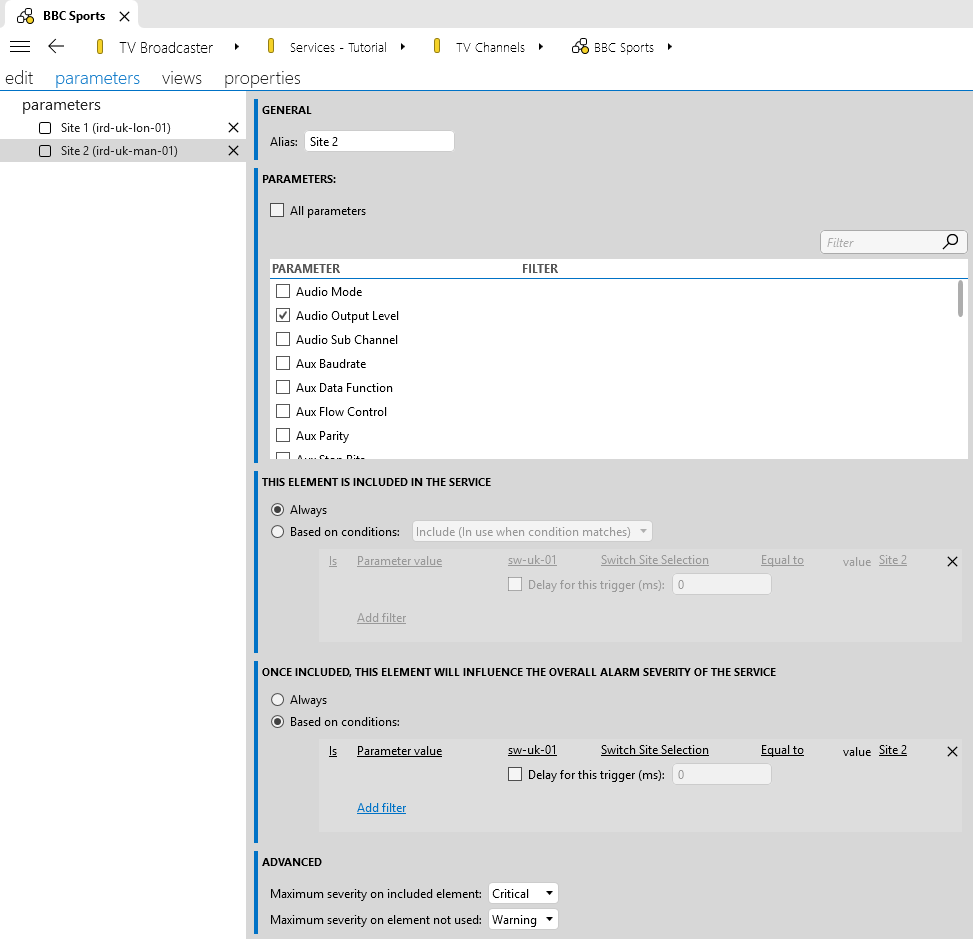
Task: Uncheck the Audio Output Level parameter
Action: (x=283, y=315)
